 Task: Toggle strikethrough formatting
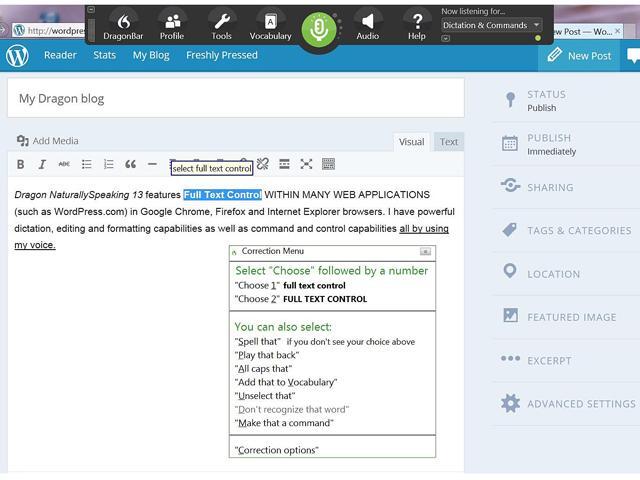[64, 164]
